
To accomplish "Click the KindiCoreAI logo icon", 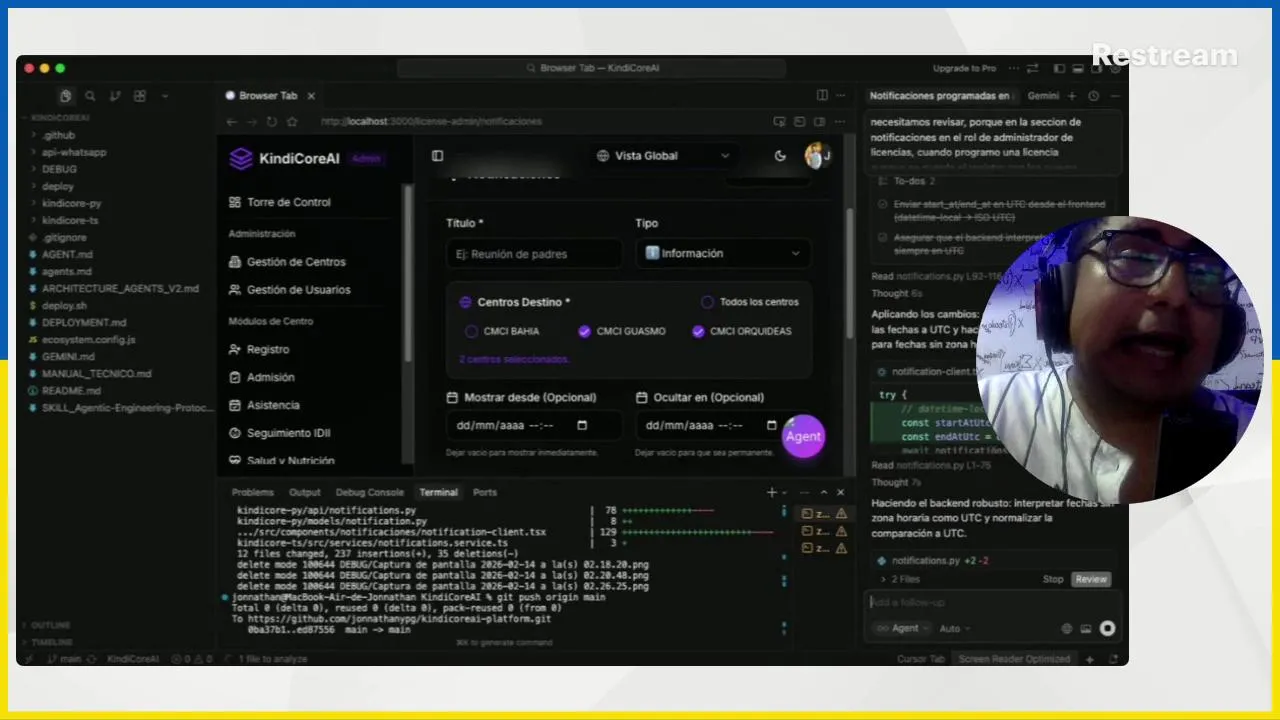I will 241,158.
